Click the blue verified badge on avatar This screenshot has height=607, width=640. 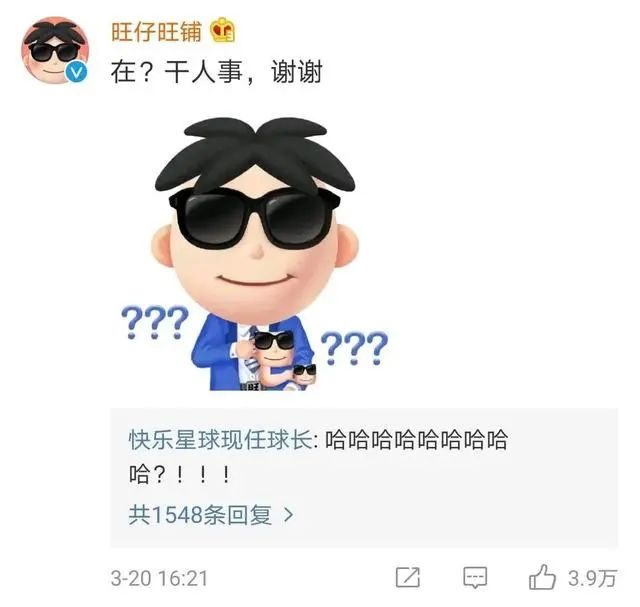point(76,72)
